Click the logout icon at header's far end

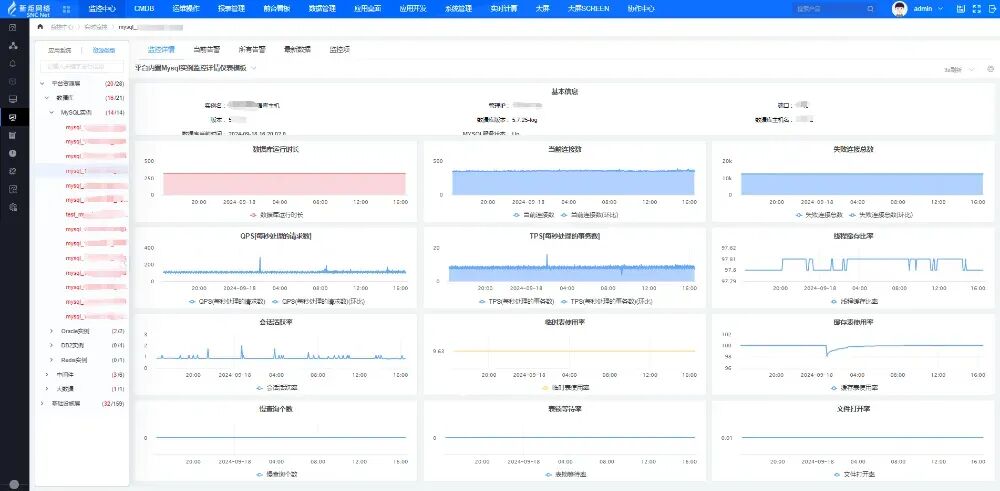click(991, 9)
